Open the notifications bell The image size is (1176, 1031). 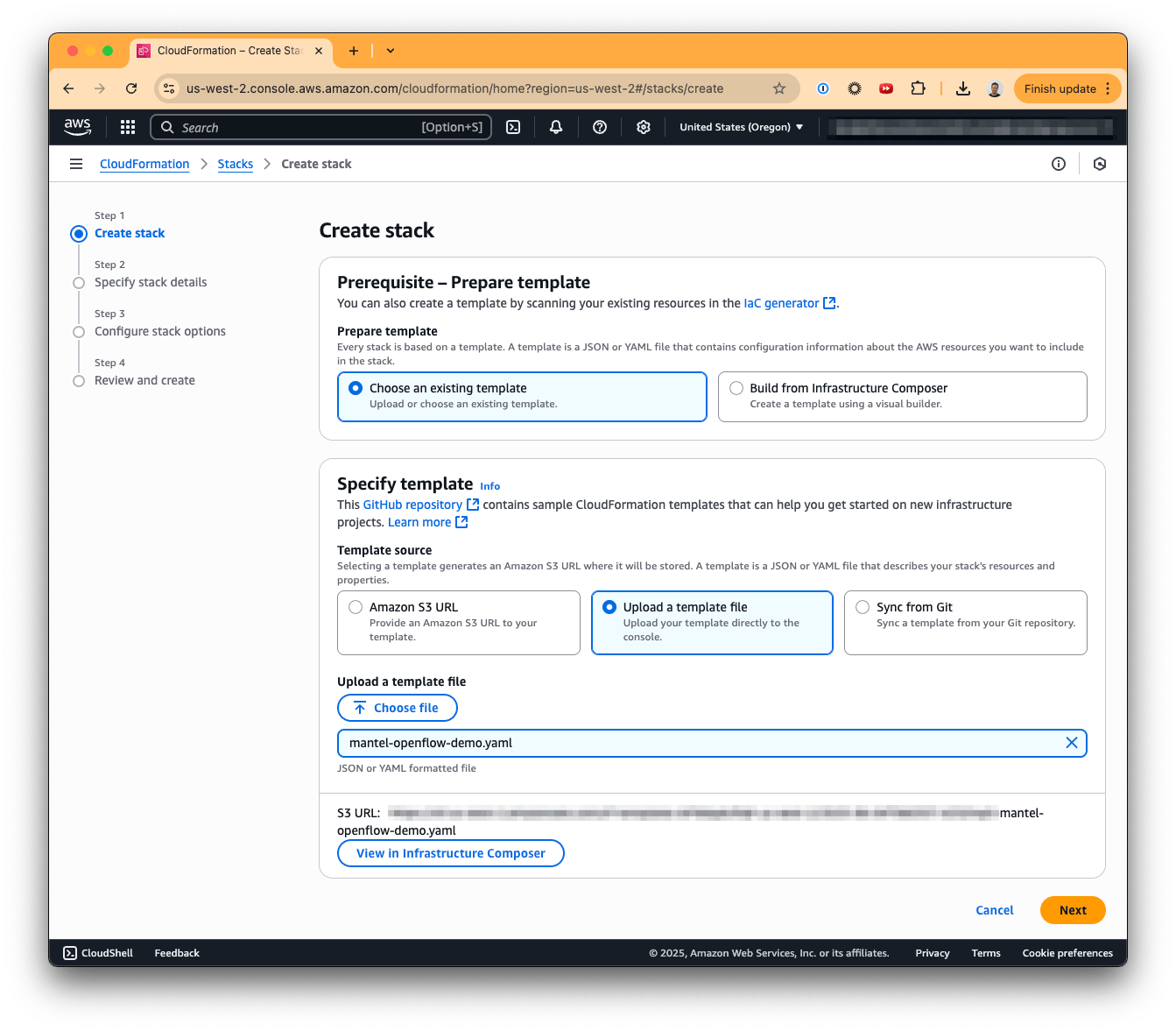pos(556,127)
